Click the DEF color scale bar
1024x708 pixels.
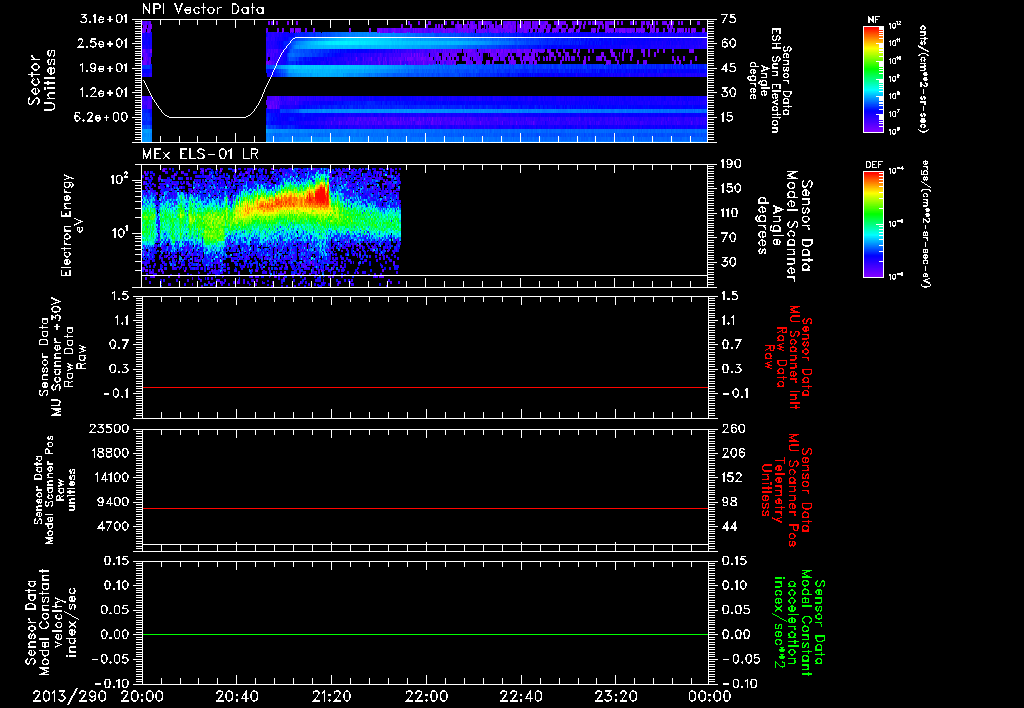point(873,224)
